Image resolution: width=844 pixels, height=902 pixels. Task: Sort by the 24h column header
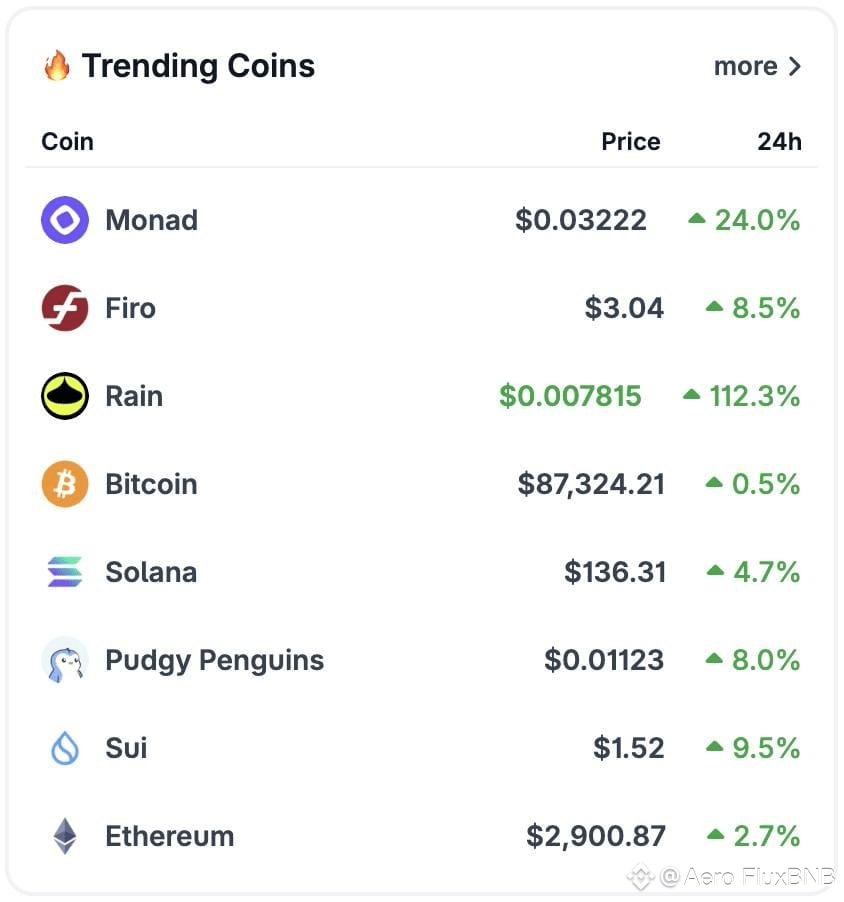tap(779, 142)
